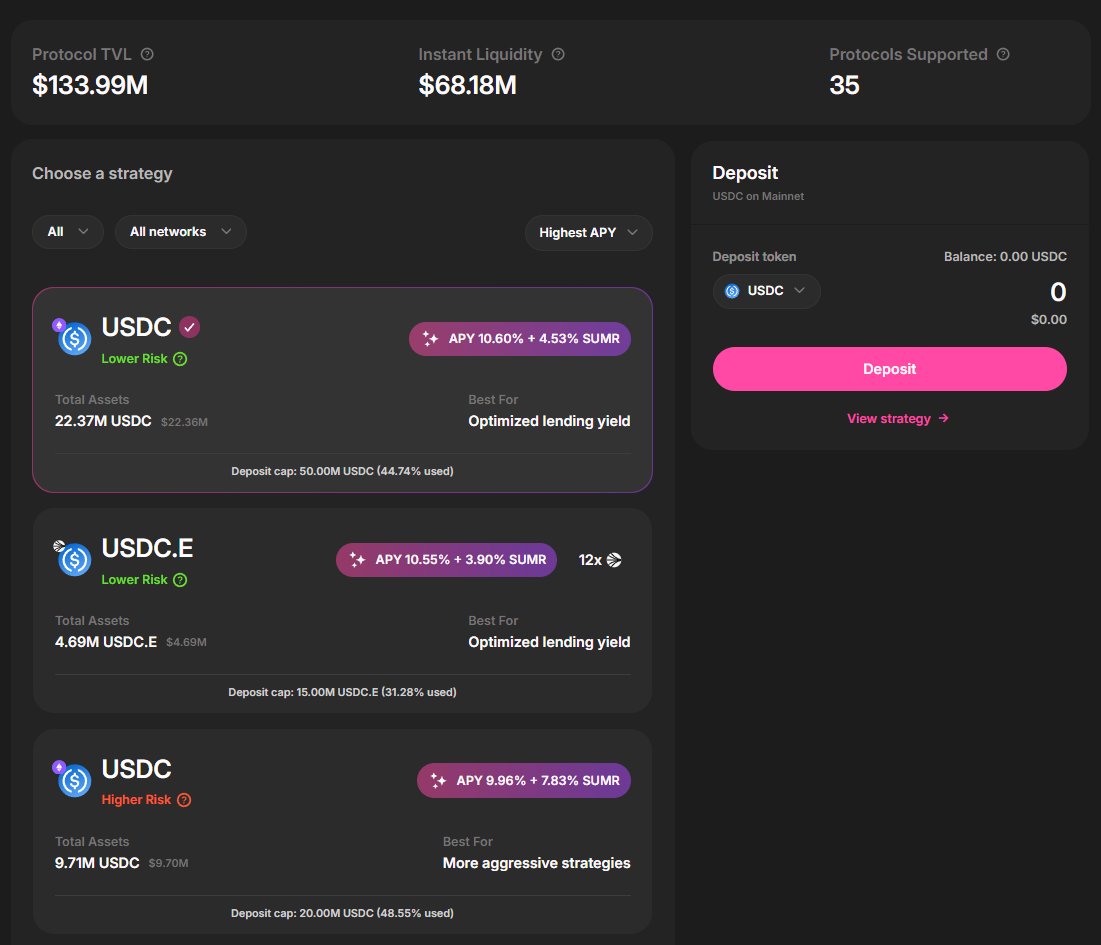Screen dimensions: 1101x945
Task: Click the 22.37M USDC total assets value
Action: click(x=103, y=421)
